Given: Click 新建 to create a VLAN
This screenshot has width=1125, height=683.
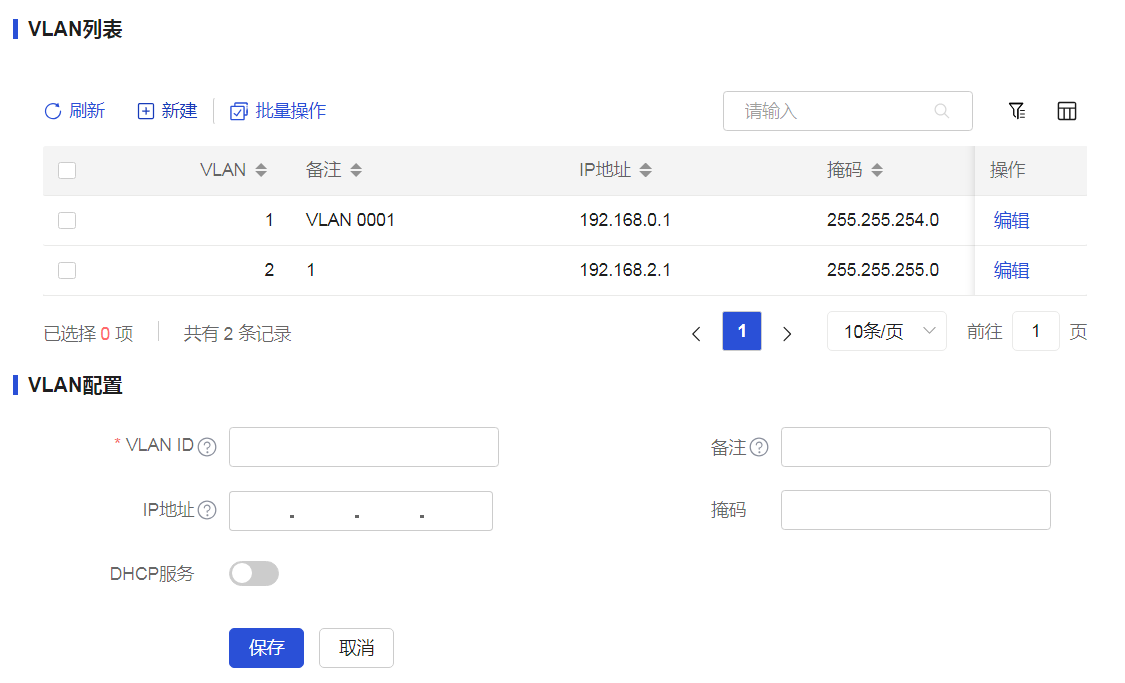Looking at the screenshot, I should (x=167, y=111).
